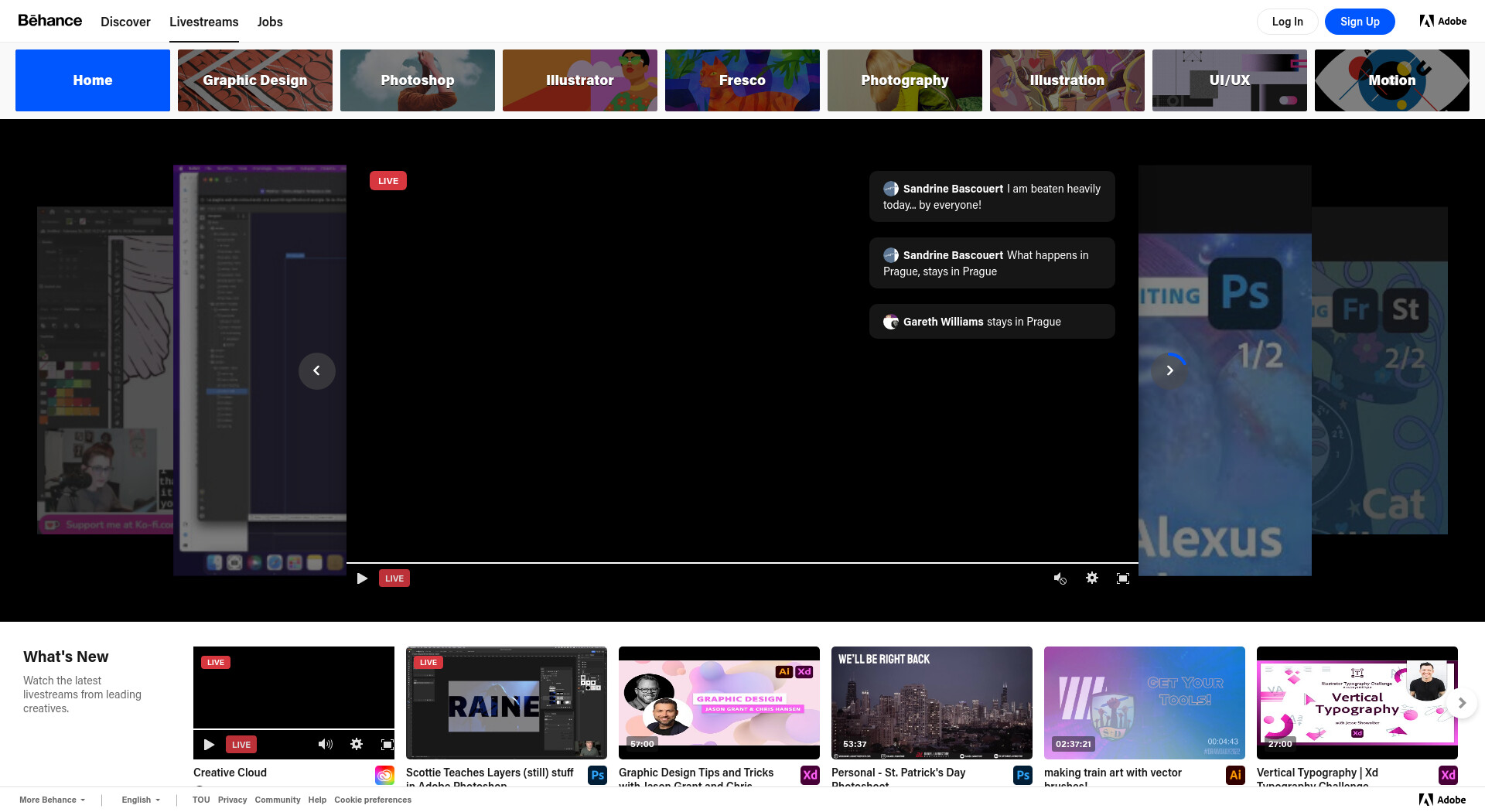Select the Graphic Design category tile
The width and height of the screenshot is (1485, 812).
click(x=255, y=80)
